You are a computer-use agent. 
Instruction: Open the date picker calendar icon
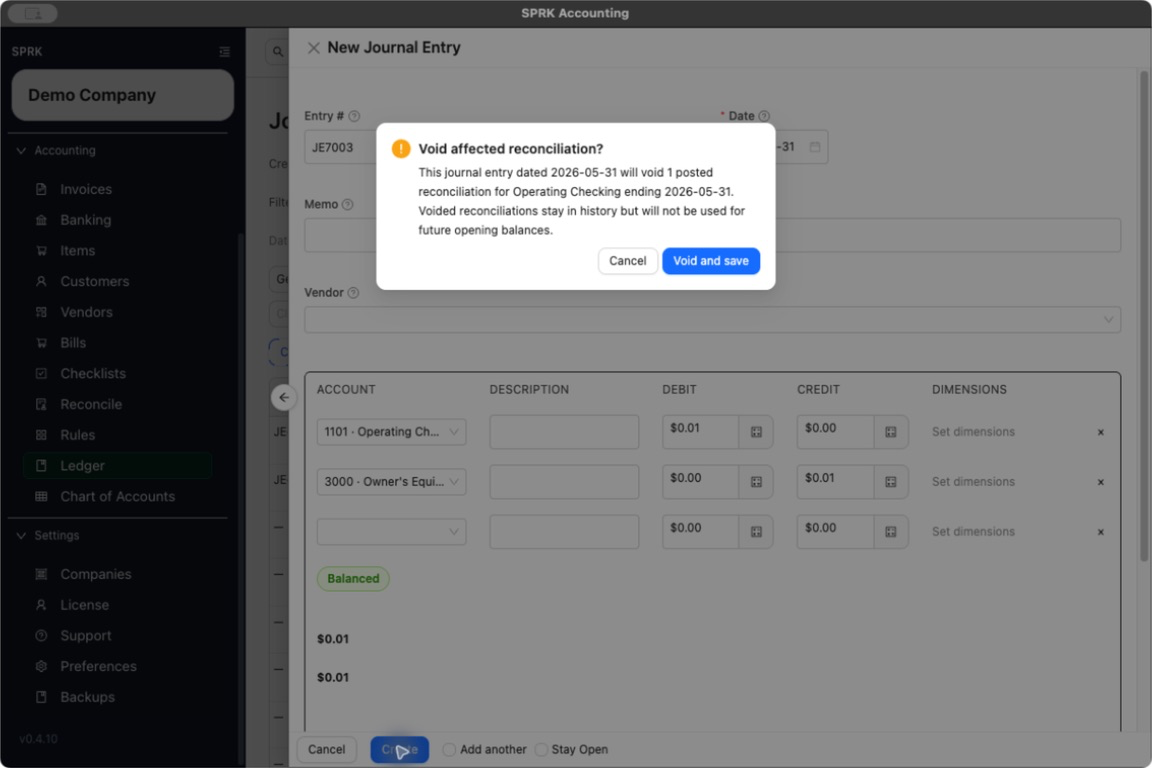point(815,147)
